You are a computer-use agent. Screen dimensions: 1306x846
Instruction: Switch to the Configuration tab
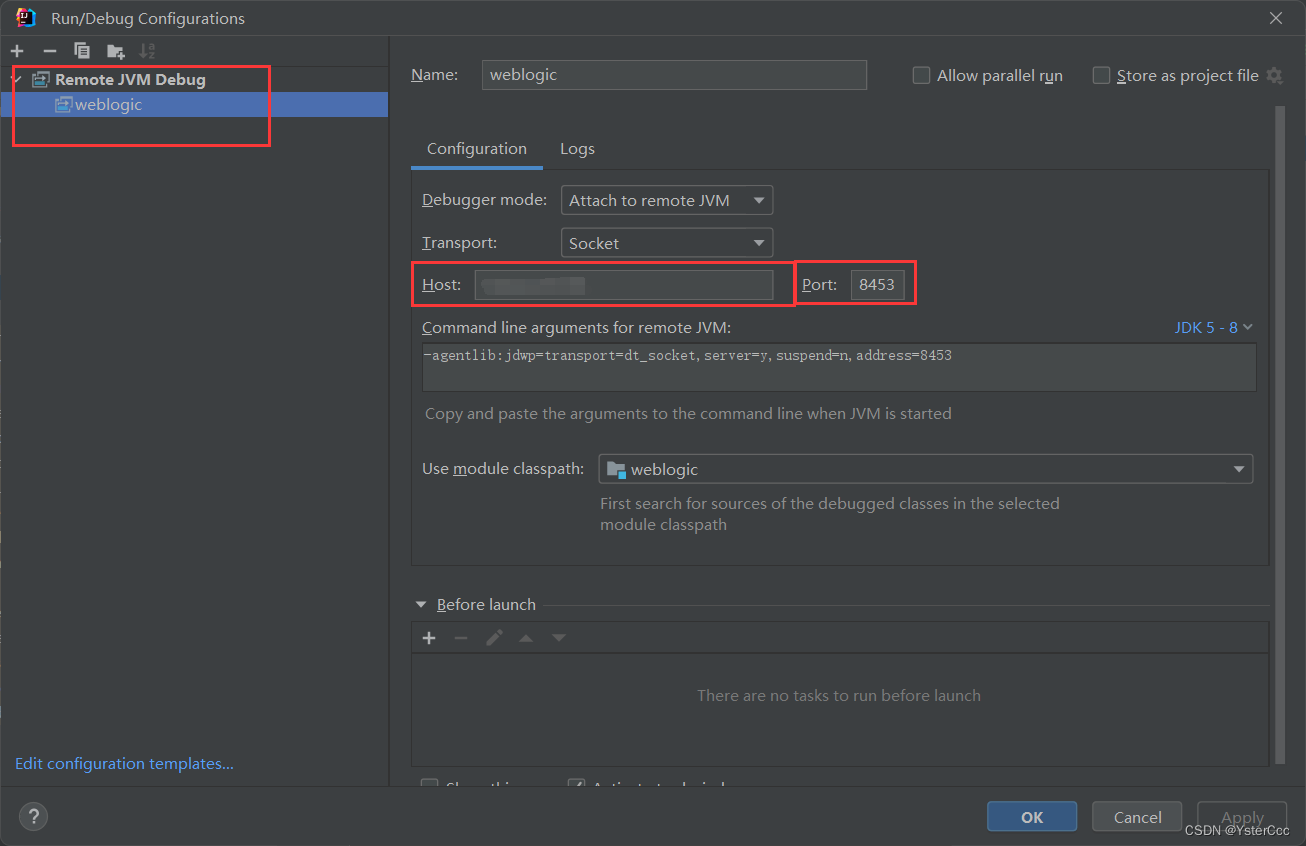(x=477, y=148)
